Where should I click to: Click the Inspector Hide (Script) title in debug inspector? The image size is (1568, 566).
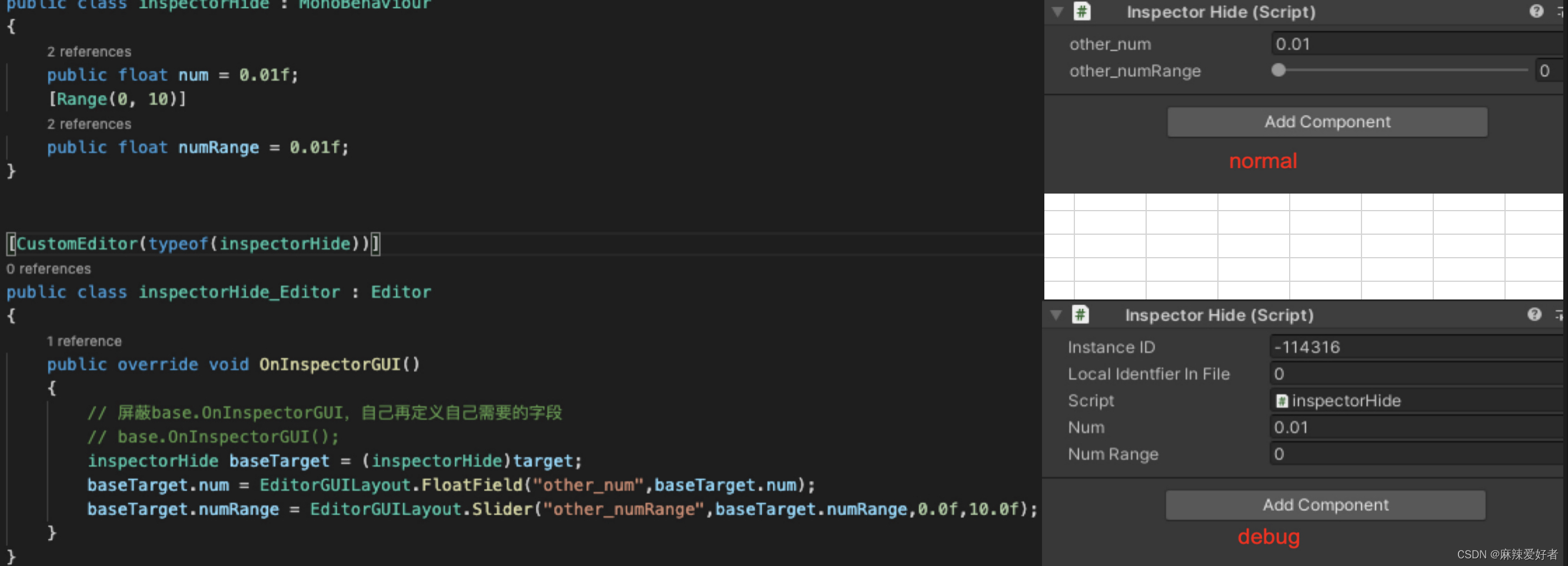[1219, 315]
